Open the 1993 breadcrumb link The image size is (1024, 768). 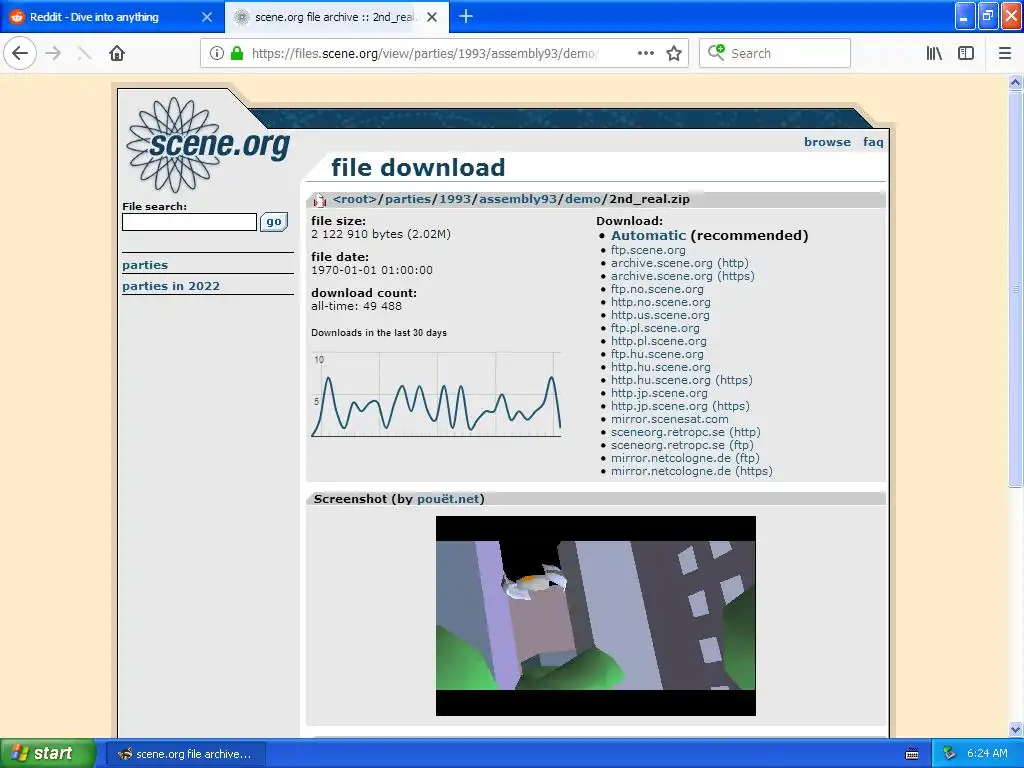click(x=455, y=199)
